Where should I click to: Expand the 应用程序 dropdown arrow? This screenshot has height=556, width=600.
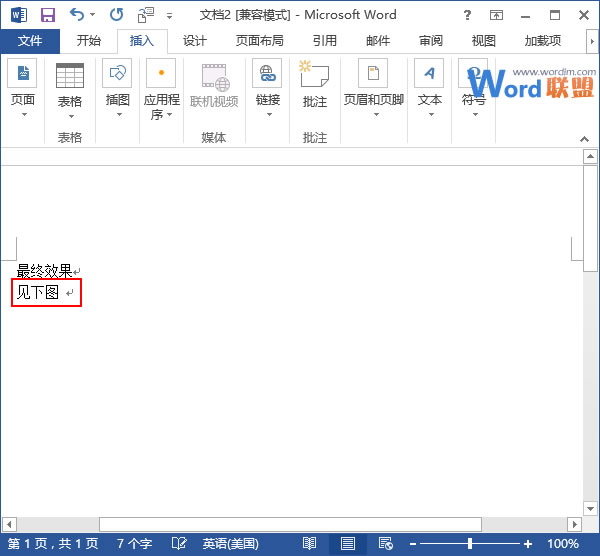(169, 114)
